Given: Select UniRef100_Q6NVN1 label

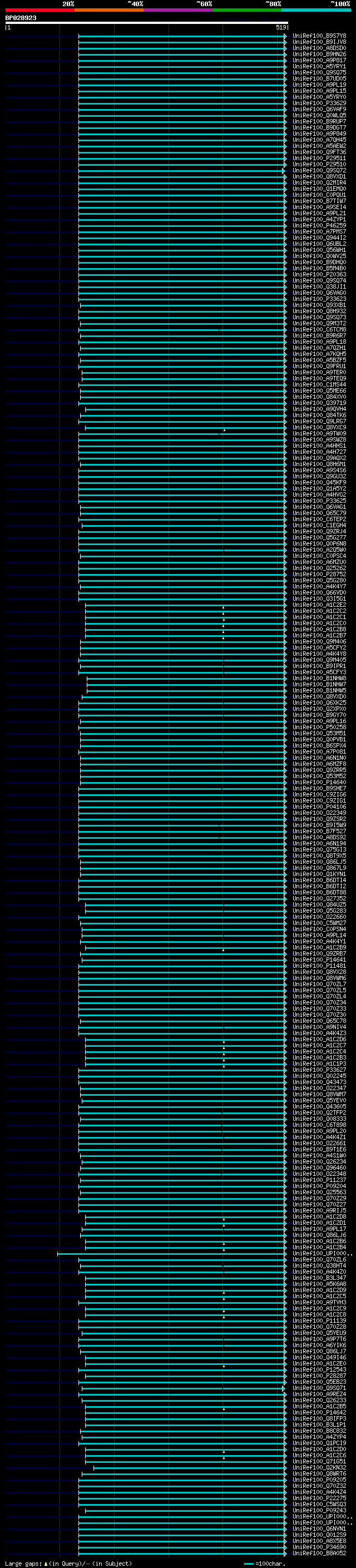Looking at the screenshot, I should click(x=319, y=1529).
